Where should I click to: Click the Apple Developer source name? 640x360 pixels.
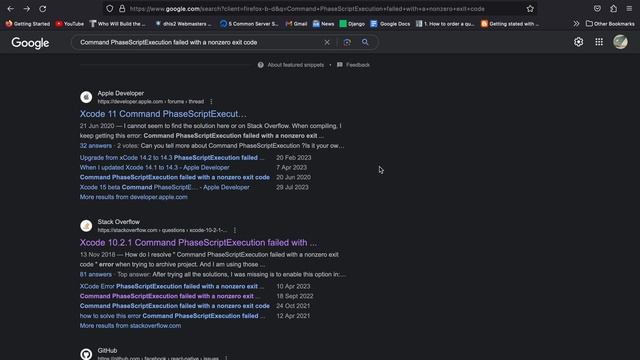pos(121,93)
